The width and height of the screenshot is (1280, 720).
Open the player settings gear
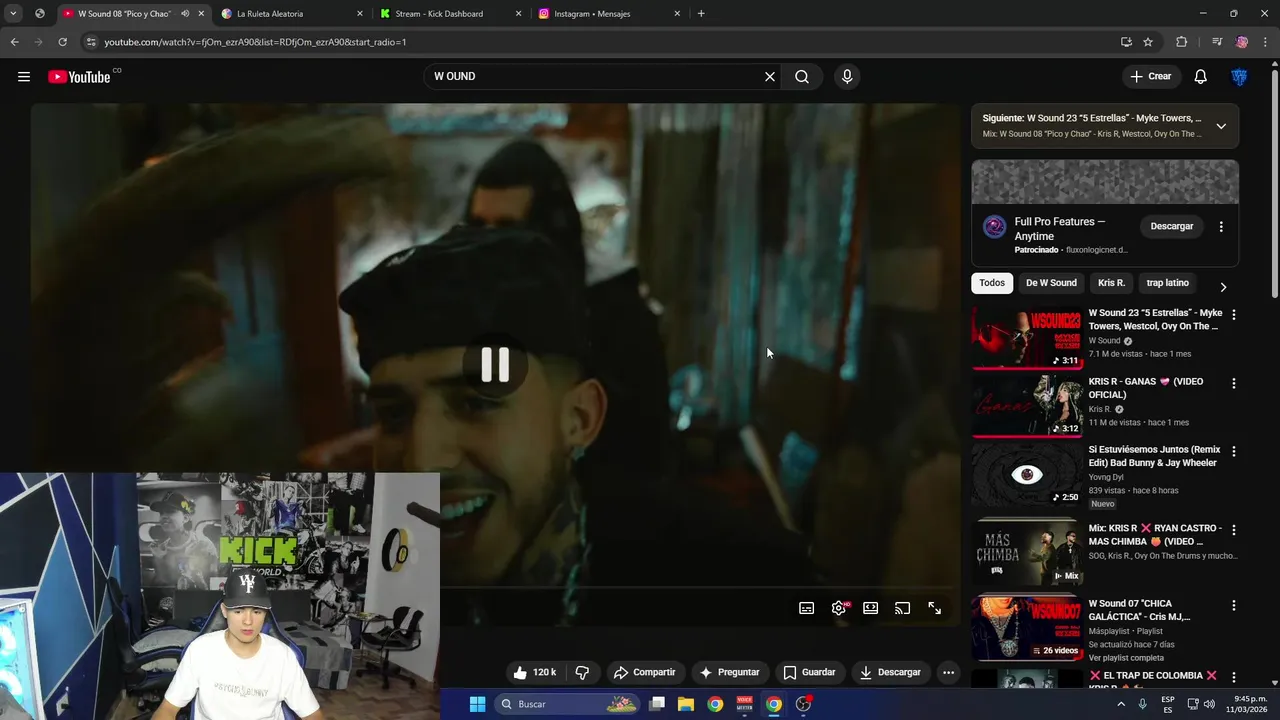[x=839, y=608]
